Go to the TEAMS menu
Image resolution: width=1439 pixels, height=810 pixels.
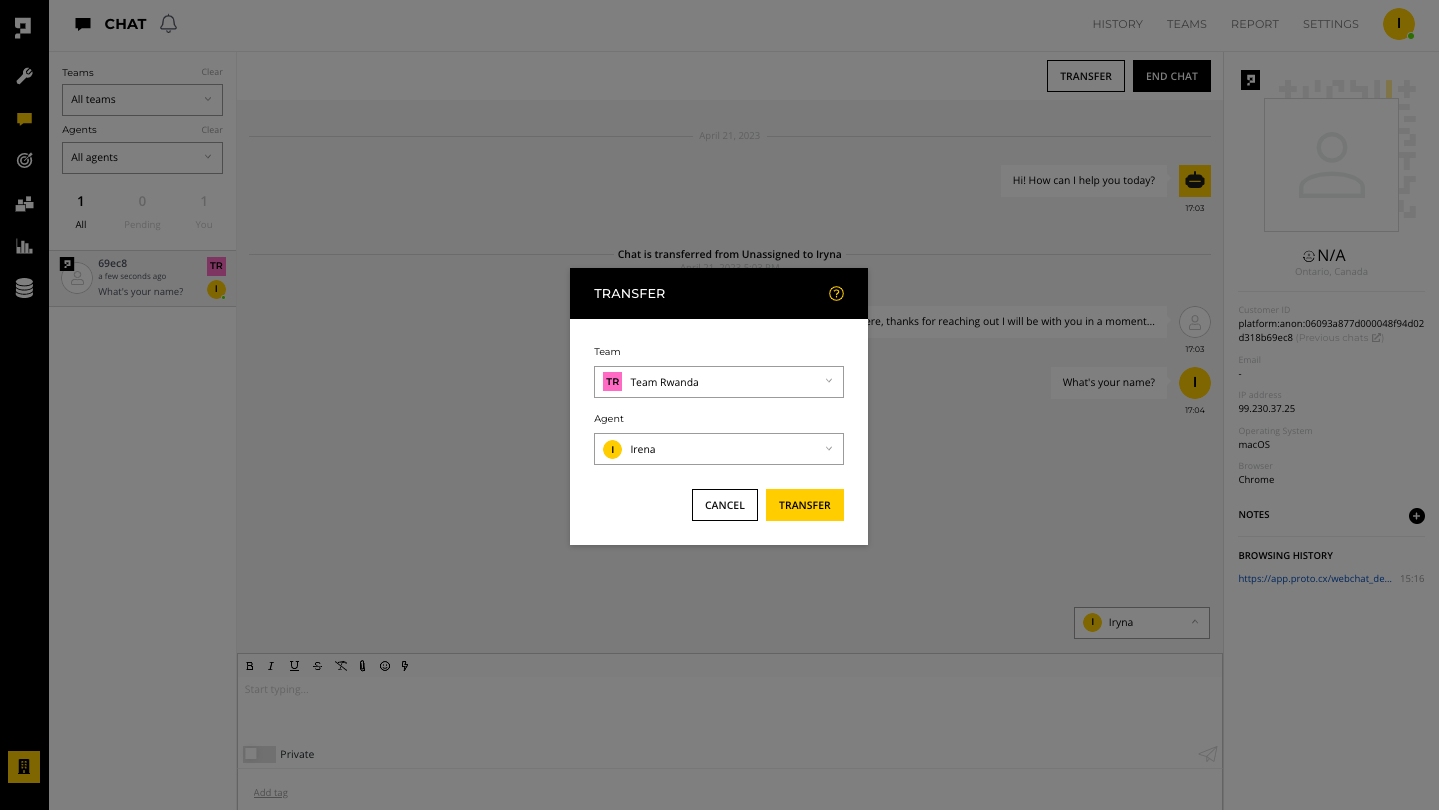[x=1186, y=24]
